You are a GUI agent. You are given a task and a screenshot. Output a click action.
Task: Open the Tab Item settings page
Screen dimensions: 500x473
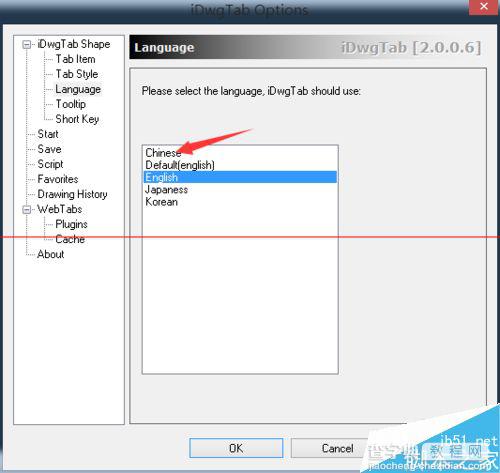(75, 59)
